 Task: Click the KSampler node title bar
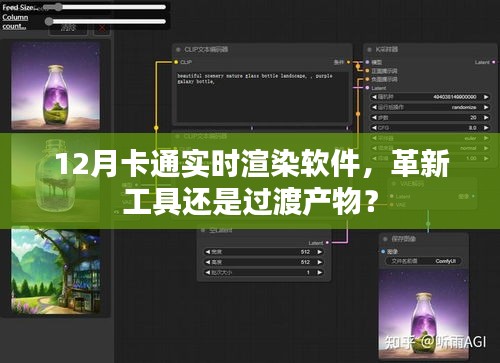(x=430, y=50)
